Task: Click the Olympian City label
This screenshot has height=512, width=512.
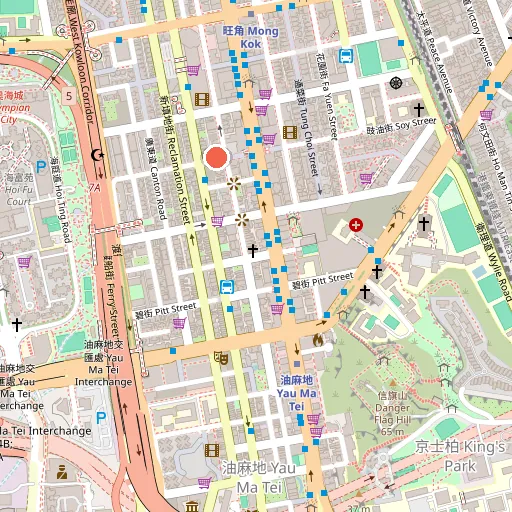Action: coord(13,108)
